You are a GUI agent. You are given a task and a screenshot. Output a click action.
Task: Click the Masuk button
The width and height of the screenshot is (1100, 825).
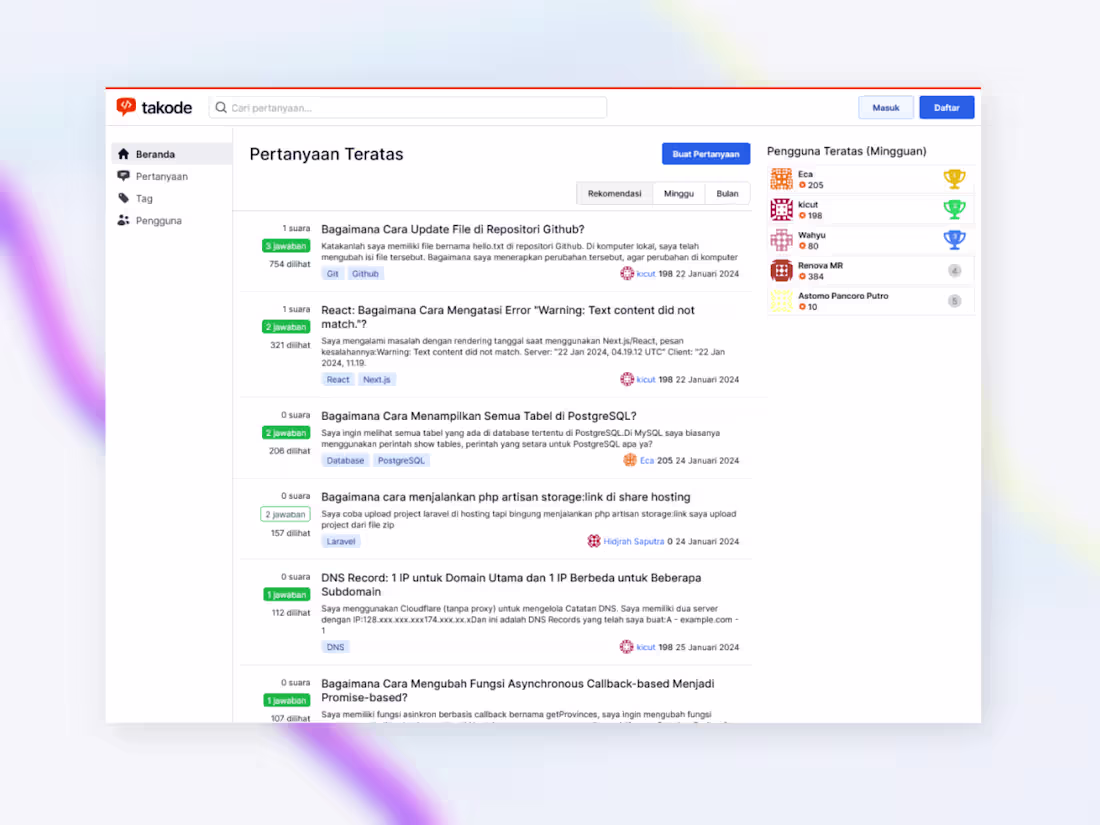885,107
